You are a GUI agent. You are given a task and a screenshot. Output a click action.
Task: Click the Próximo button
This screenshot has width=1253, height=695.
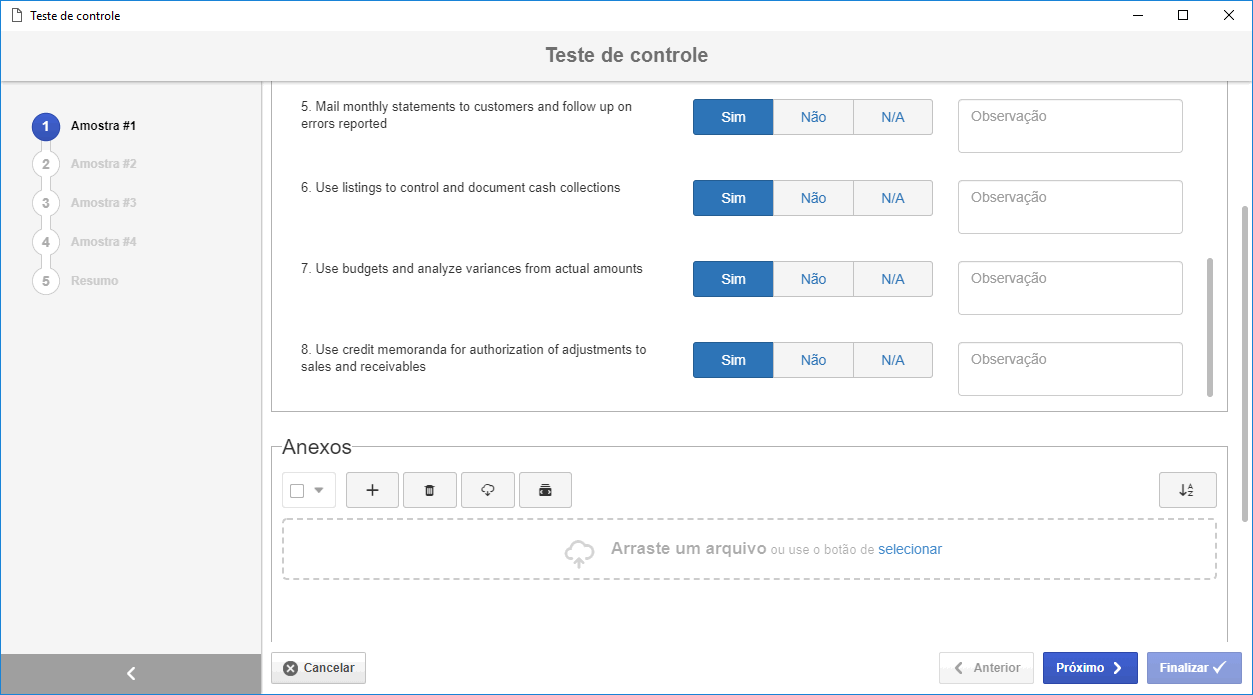1090,668
